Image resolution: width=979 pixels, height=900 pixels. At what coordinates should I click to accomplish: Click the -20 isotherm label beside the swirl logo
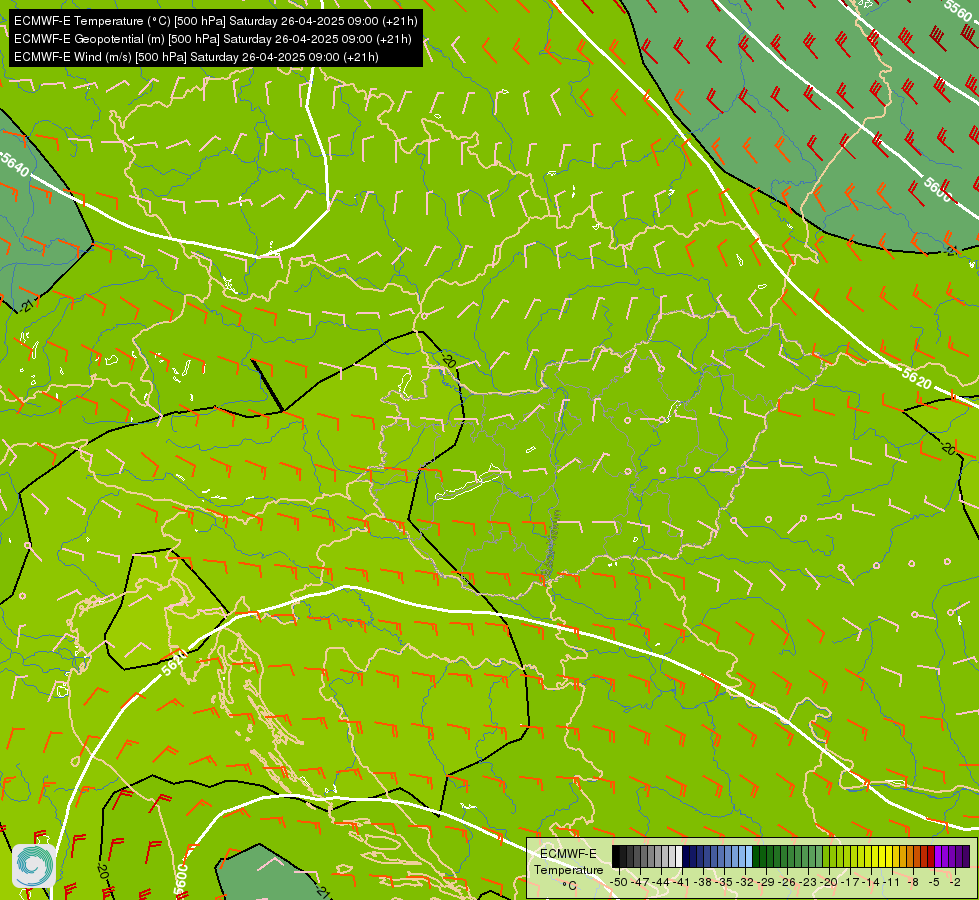click(102, 873)
